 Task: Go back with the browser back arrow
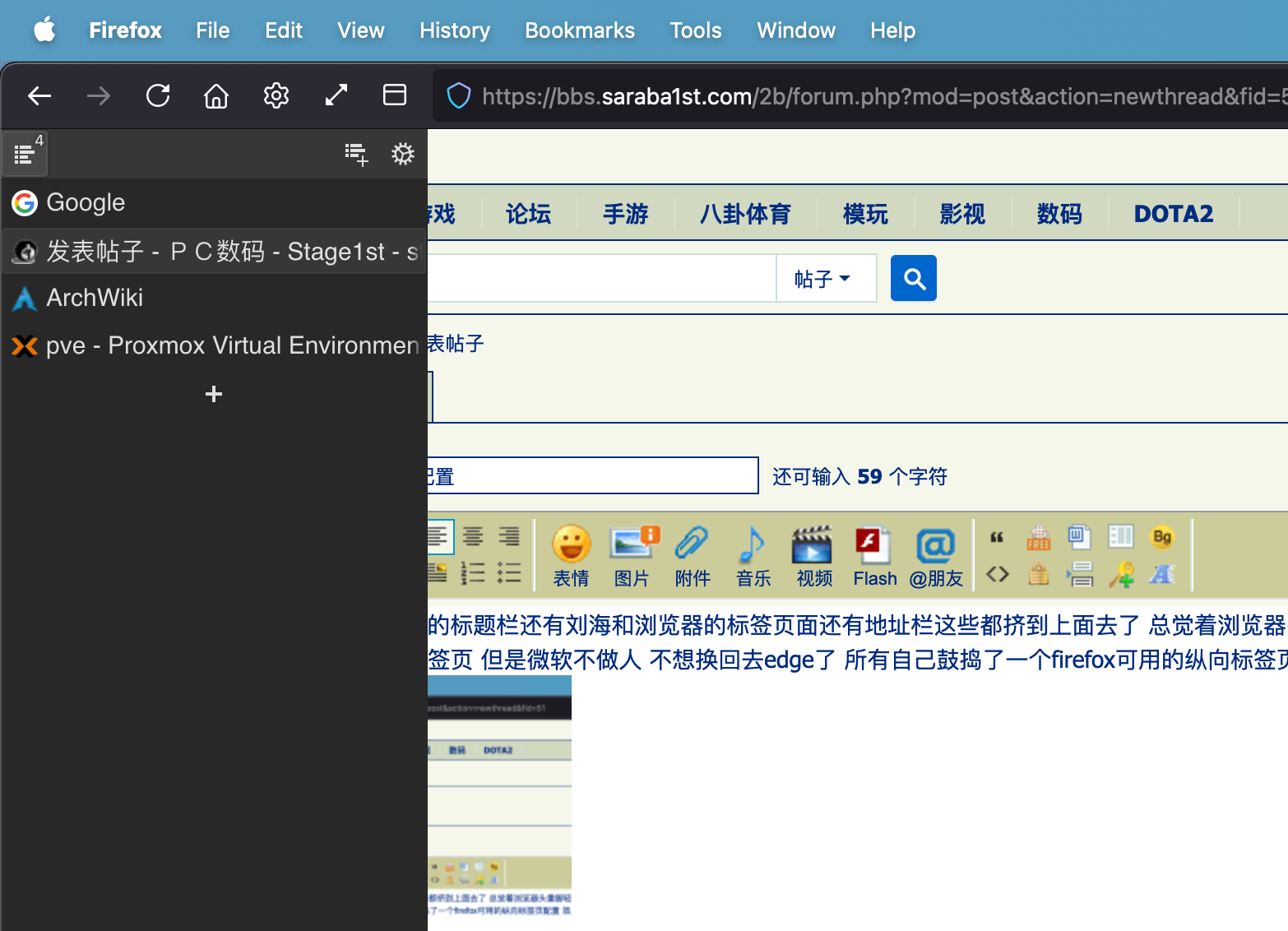(39, 96)
